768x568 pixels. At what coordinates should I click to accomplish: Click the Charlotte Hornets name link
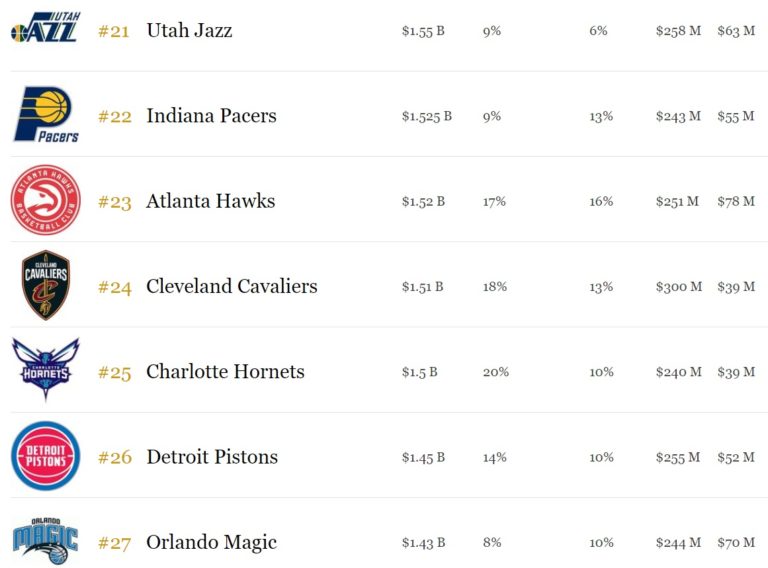(225, 372)
